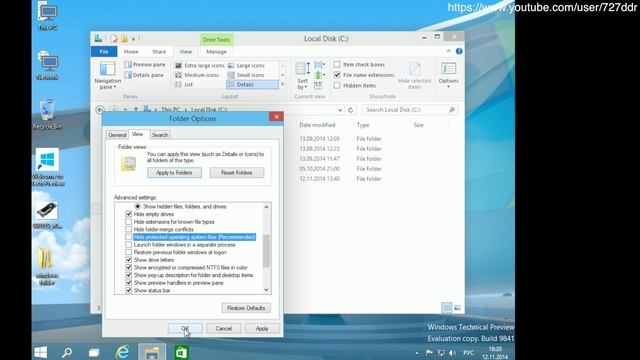
Task: Open Search tab in Folder Options
Action: 160,135
